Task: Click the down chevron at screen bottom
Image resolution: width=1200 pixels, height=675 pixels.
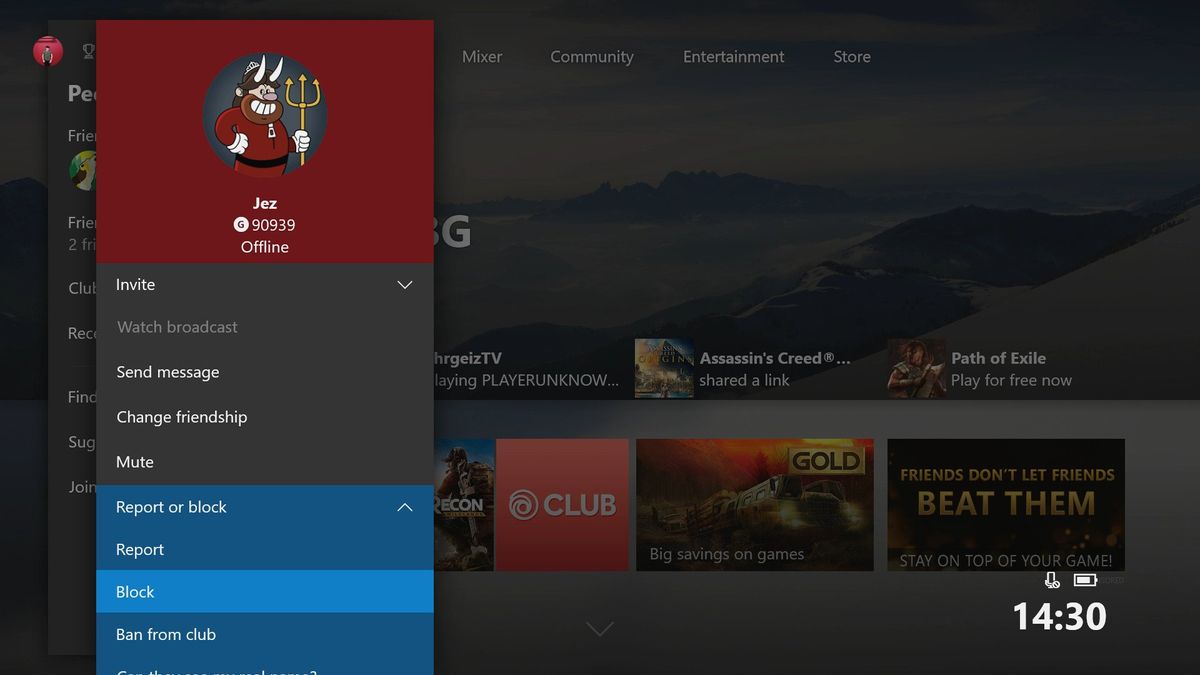Action: [599, 629]
